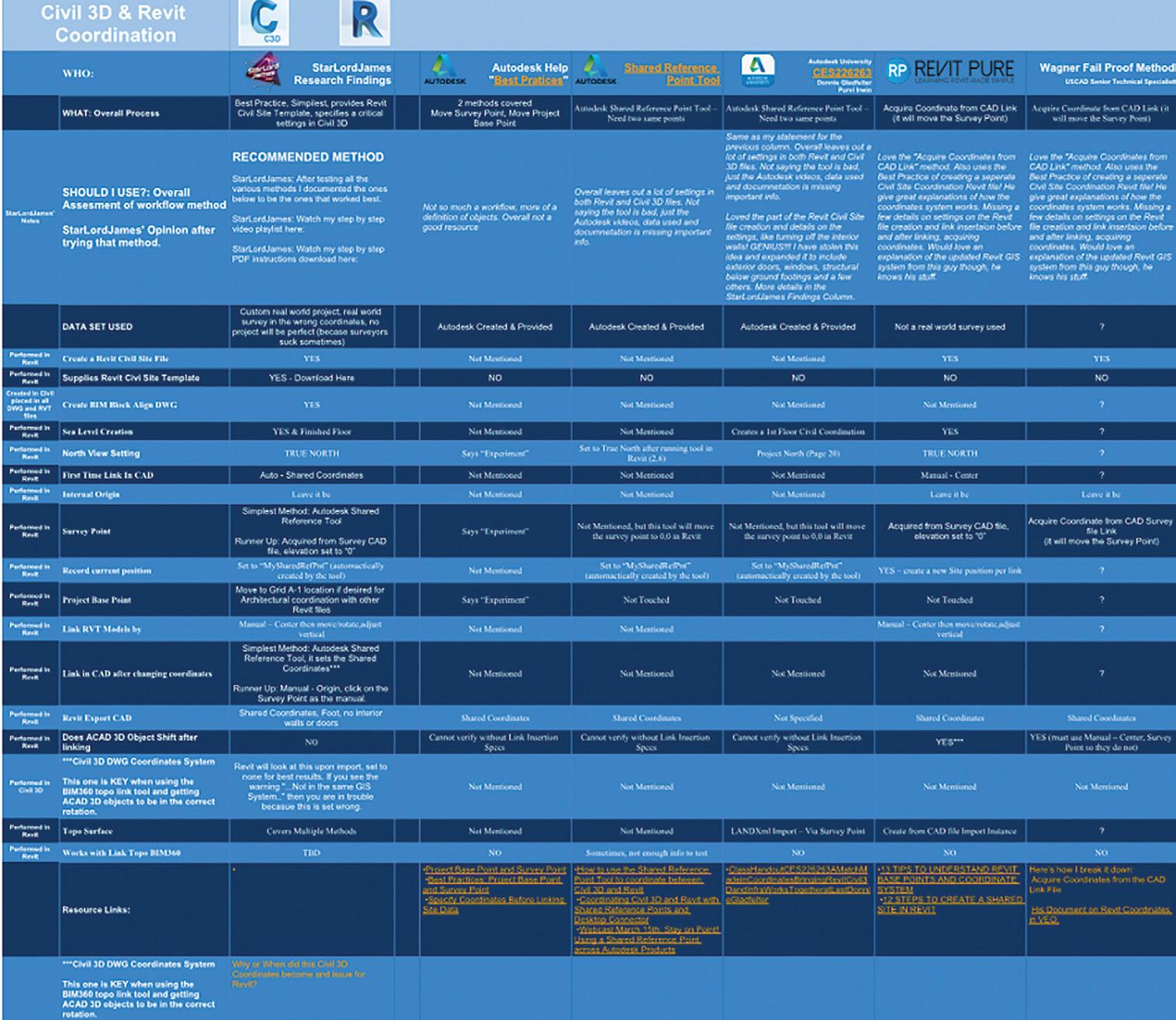The height and width of the screenshot is (1020, 1176).
Task: Select the 'First Time Link In CAD' label
Action: click(108, 475)
